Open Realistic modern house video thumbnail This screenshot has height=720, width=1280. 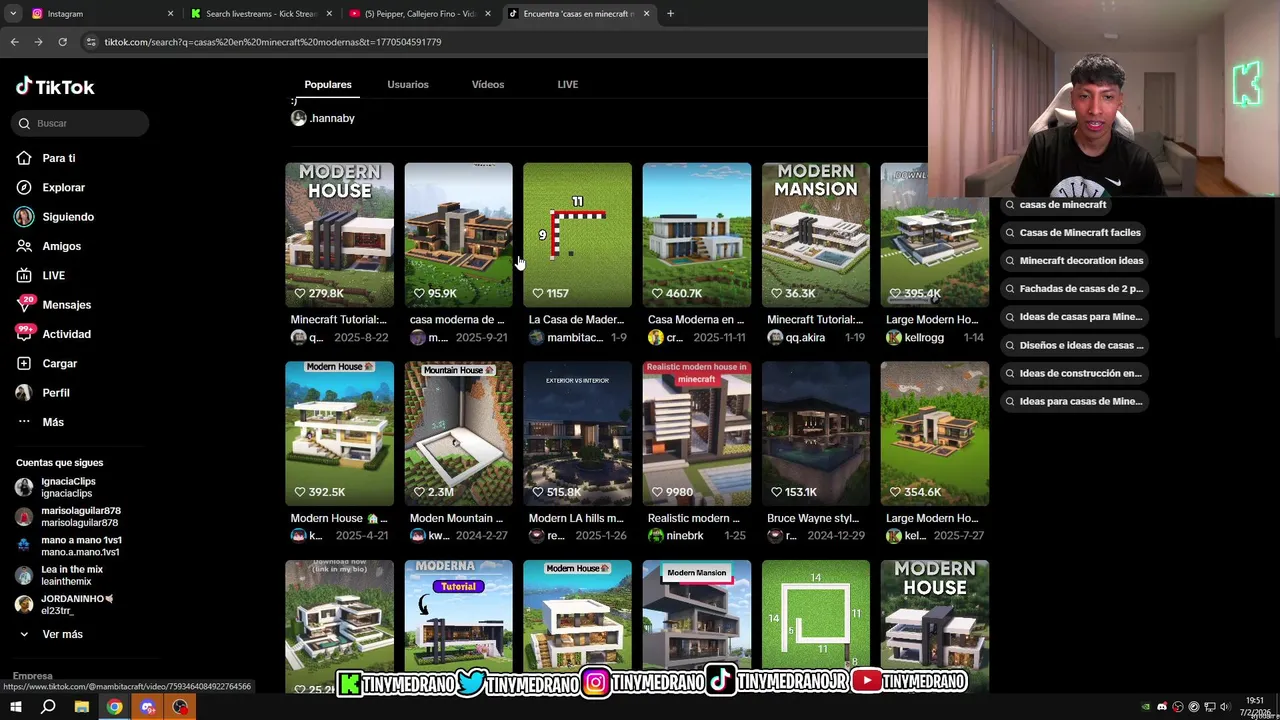(697, 434)
